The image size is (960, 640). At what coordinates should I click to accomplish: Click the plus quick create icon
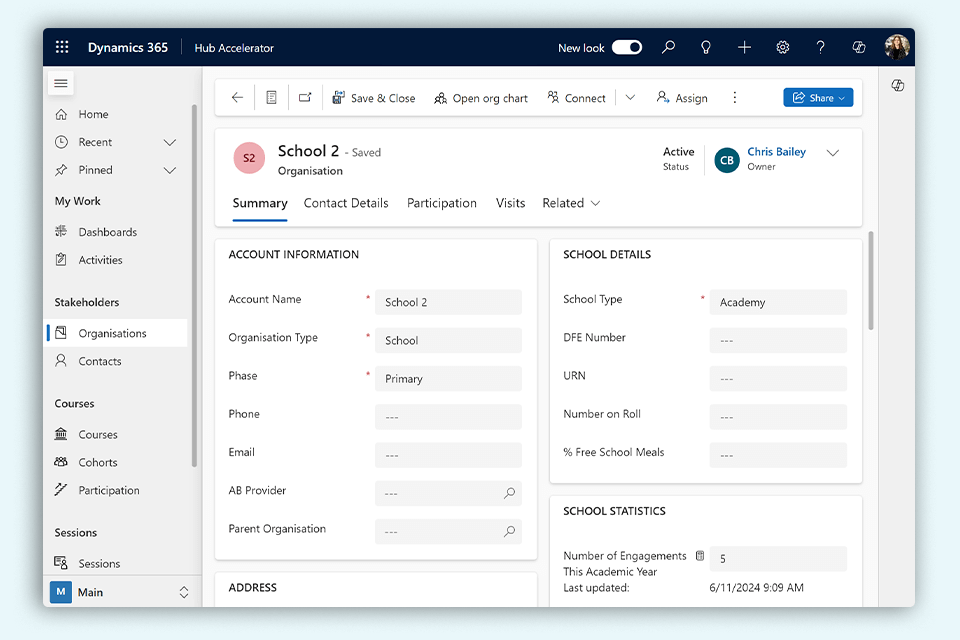[x=744, y=47]
